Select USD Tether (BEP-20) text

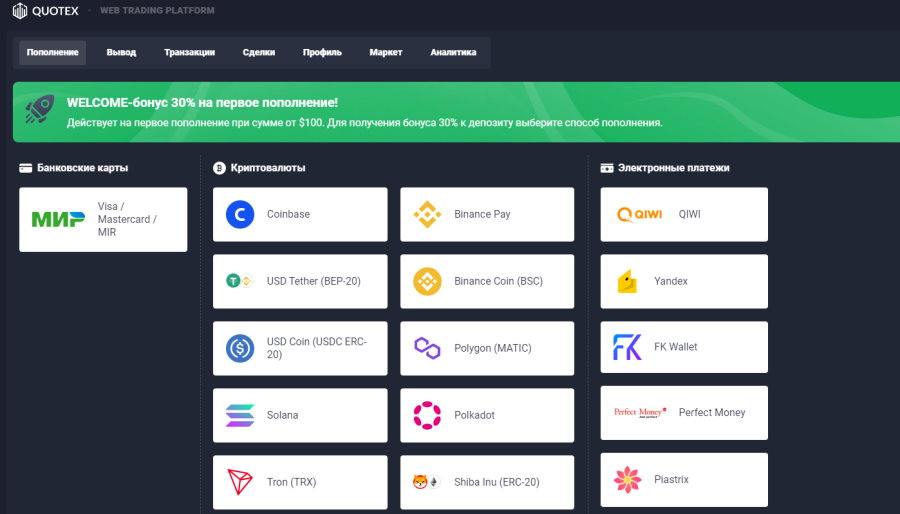click(x=313, y=281)
